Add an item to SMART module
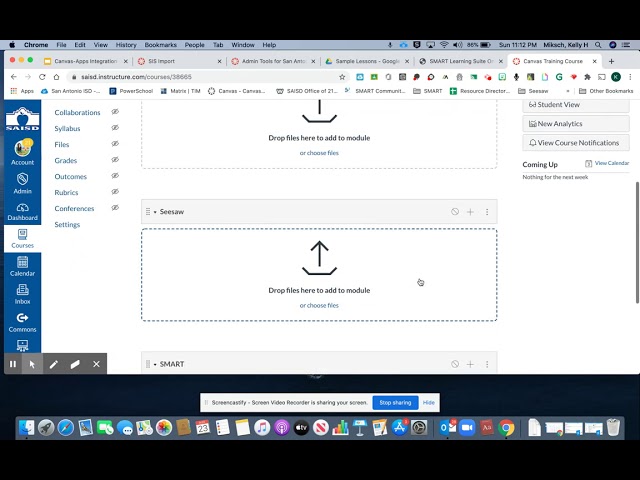Image resolution: width=640 pixels, height=480 pixels. (470, 364)
